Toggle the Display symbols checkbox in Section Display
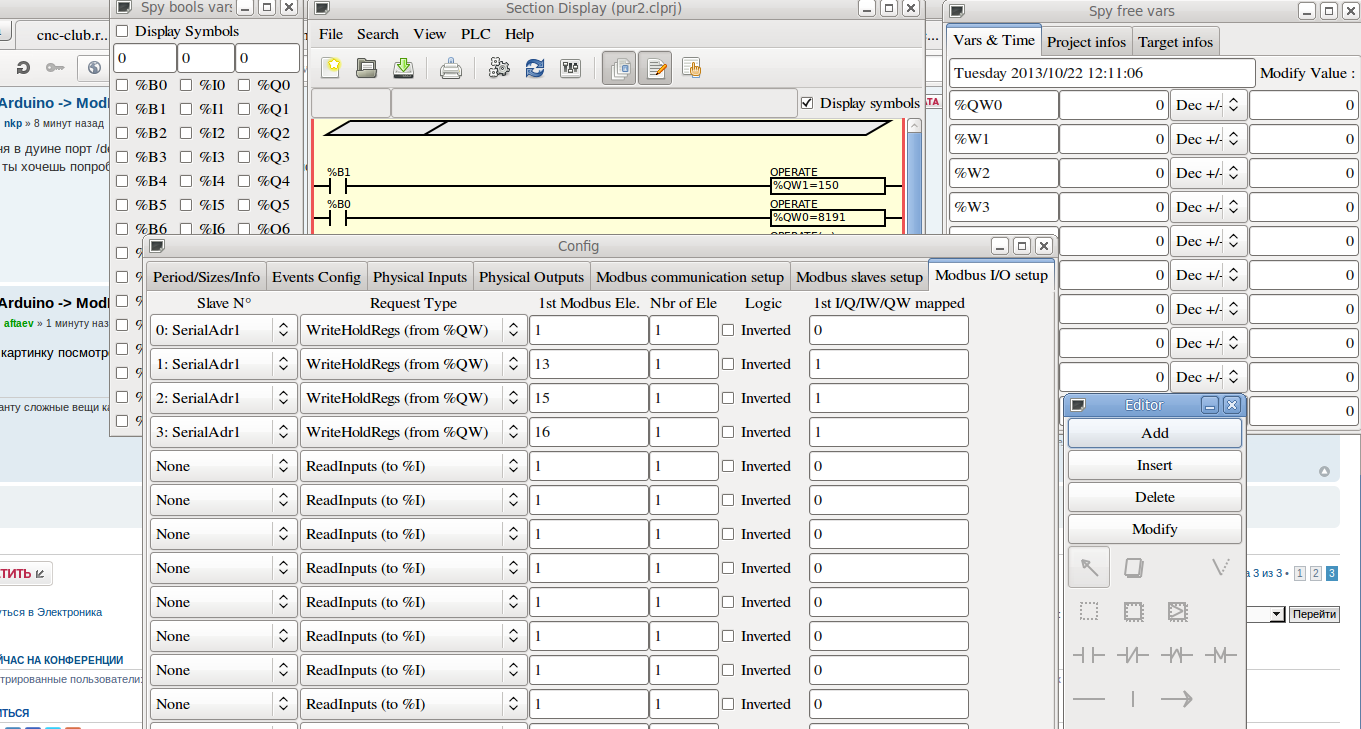The height and width of the screenshot is (729, 1361). [807, 103]
